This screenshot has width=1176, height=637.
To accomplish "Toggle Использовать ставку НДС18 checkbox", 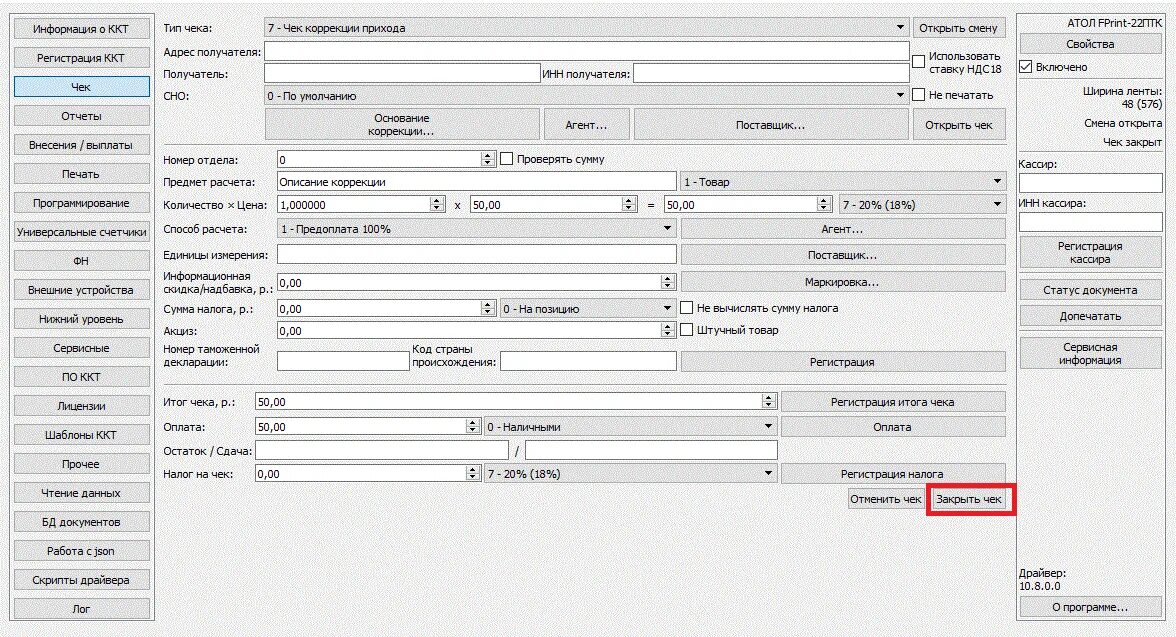I will point(918,62).
